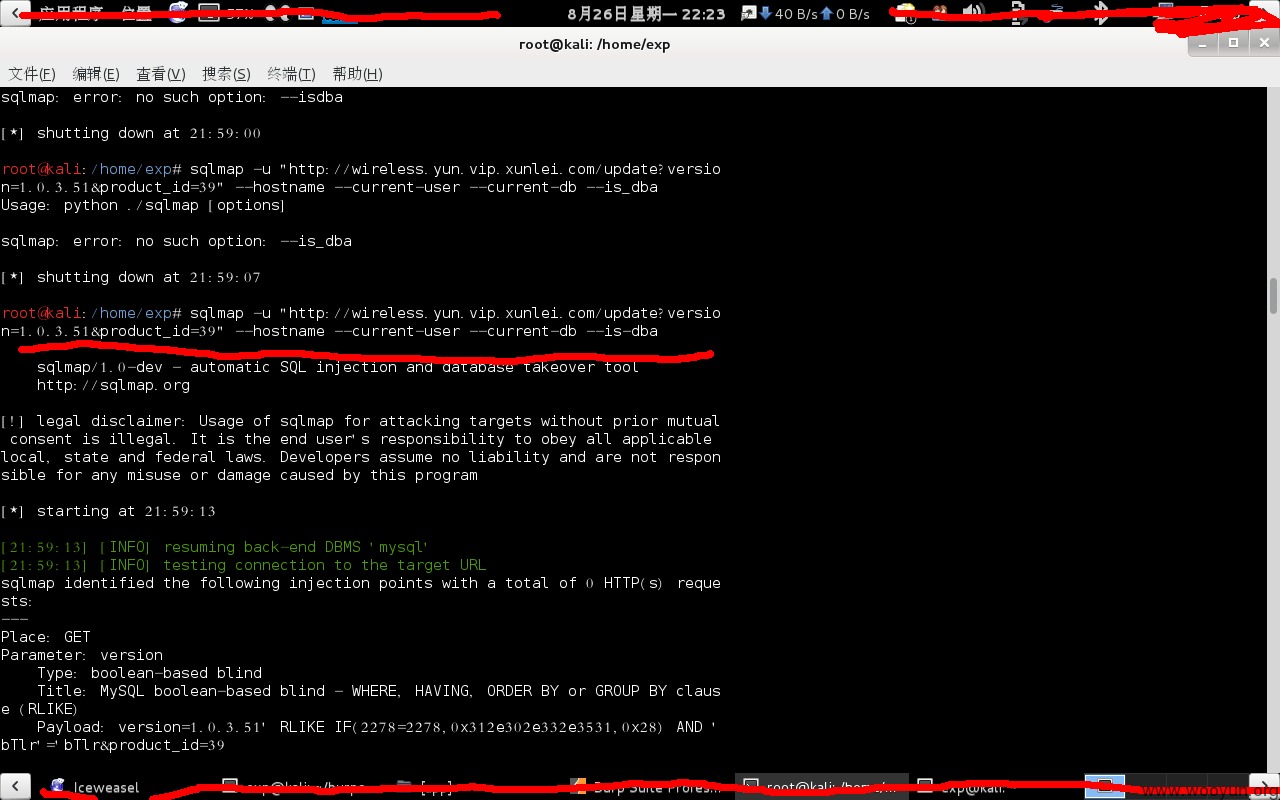Screen dimensions: 1280x800
Task: Open the 终端(T) menu
Action: pos(291,74)
